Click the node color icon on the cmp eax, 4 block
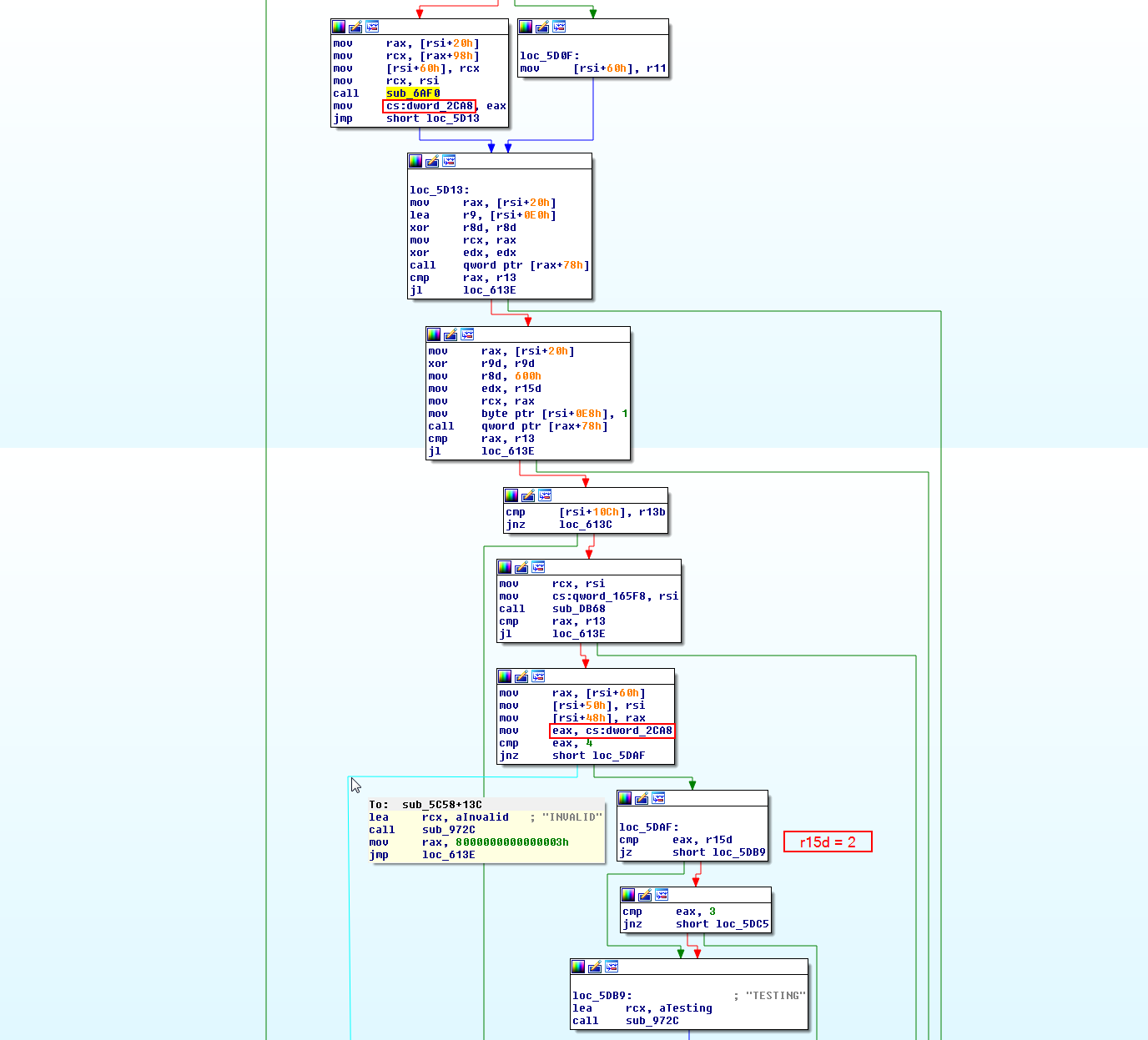The image size is (1148, 1040). 505,676
